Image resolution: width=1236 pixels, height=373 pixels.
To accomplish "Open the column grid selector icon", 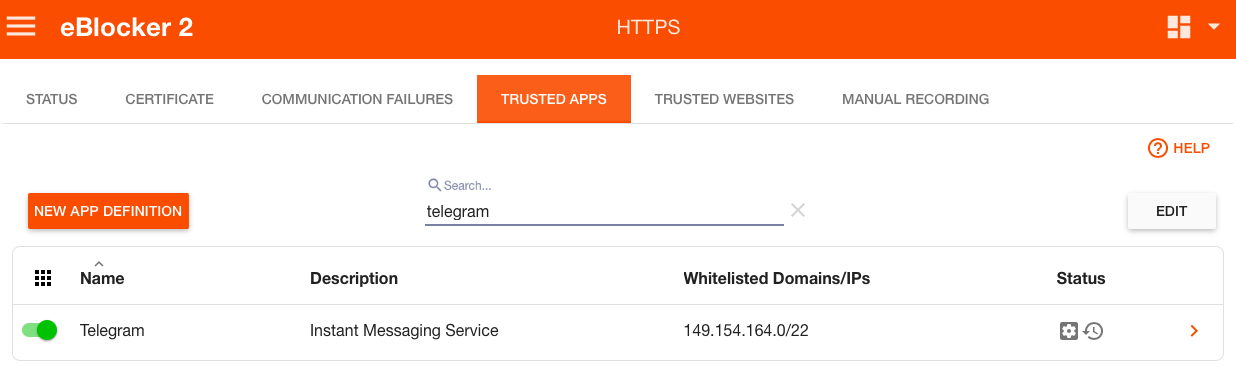I will [43, 278].
